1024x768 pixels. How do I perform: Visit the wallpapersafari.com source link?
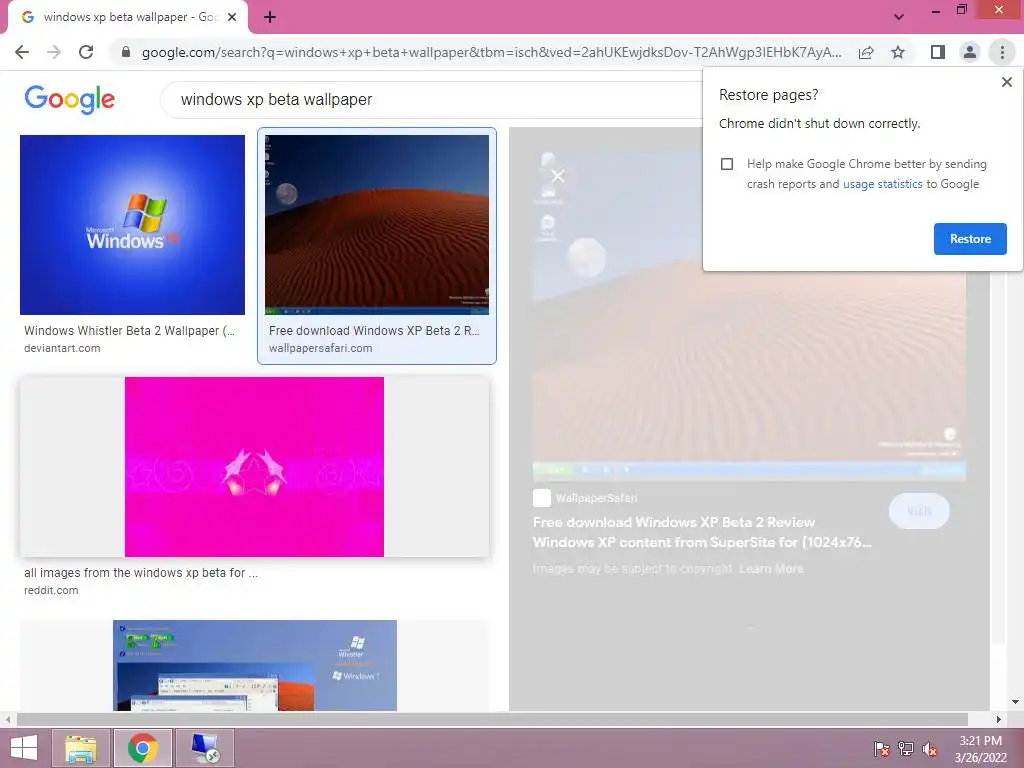tap(321, 349)
